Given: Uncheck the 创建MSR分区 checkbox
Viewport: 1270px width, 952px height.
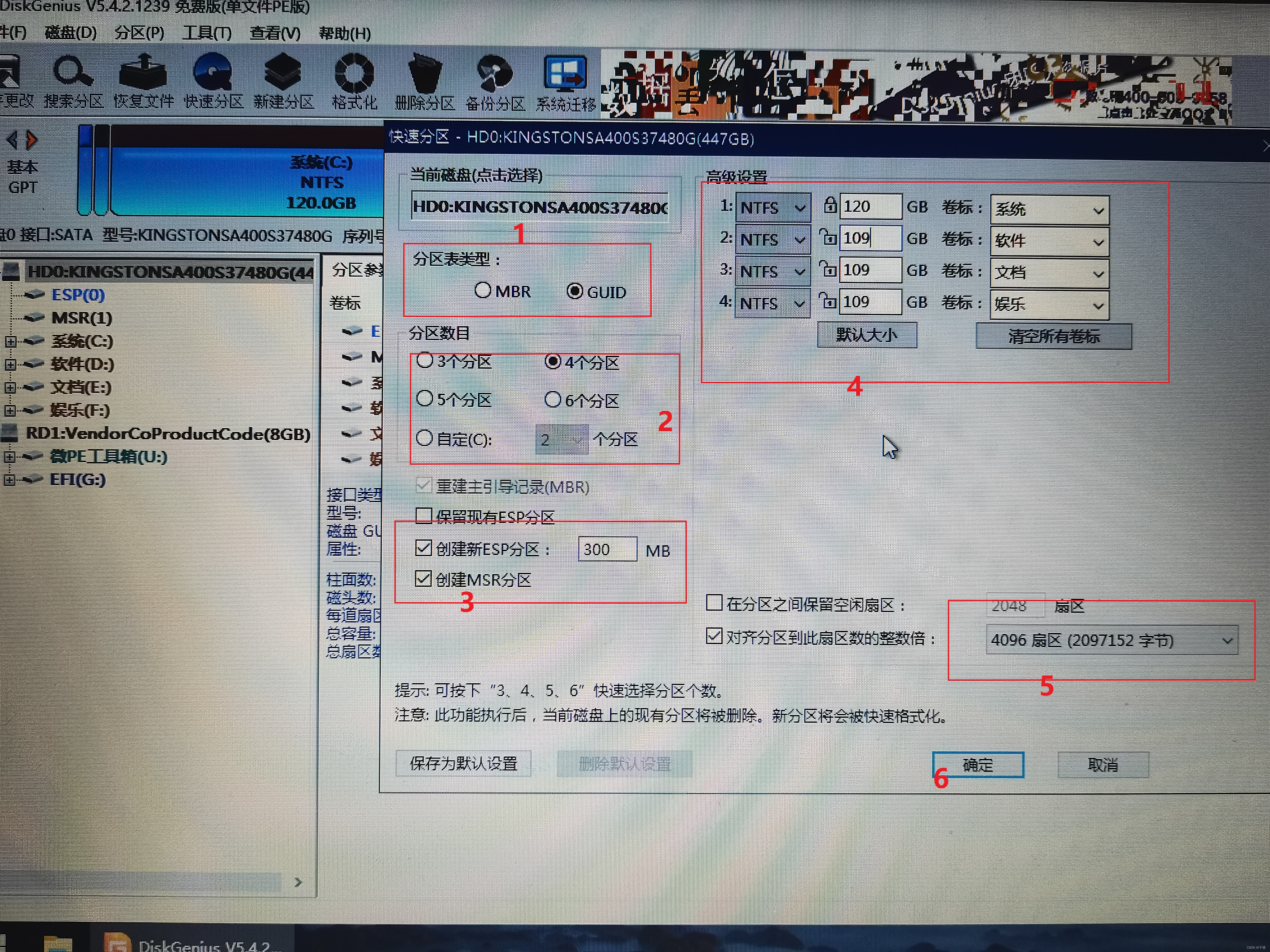Looking at the screenshot, I should 424,579.
